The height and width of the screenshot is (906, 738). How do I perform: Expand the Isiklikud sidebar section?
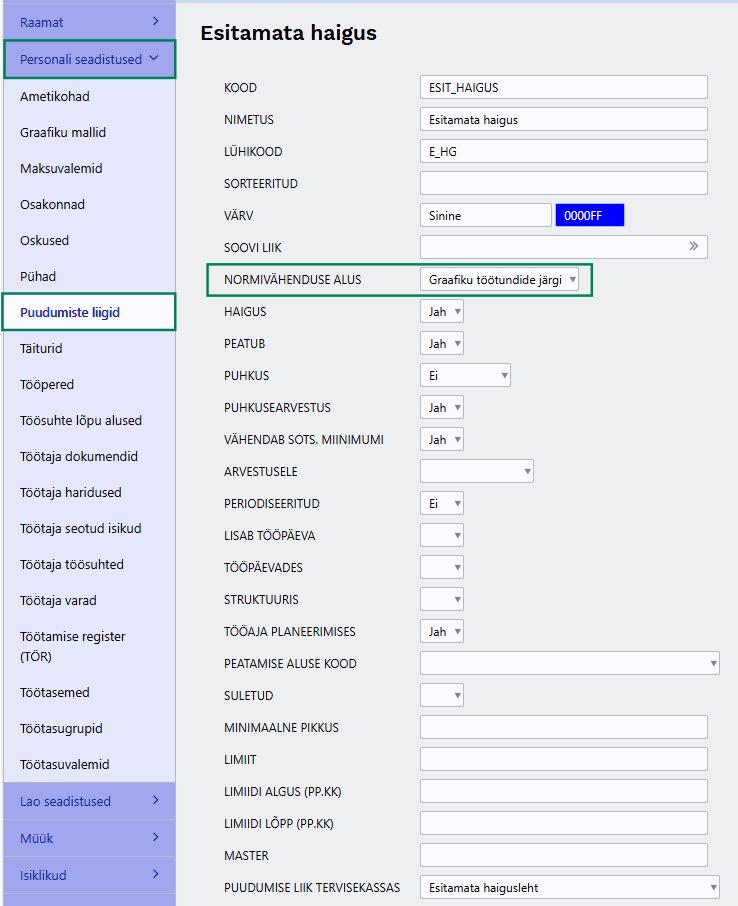click(88, 875)
